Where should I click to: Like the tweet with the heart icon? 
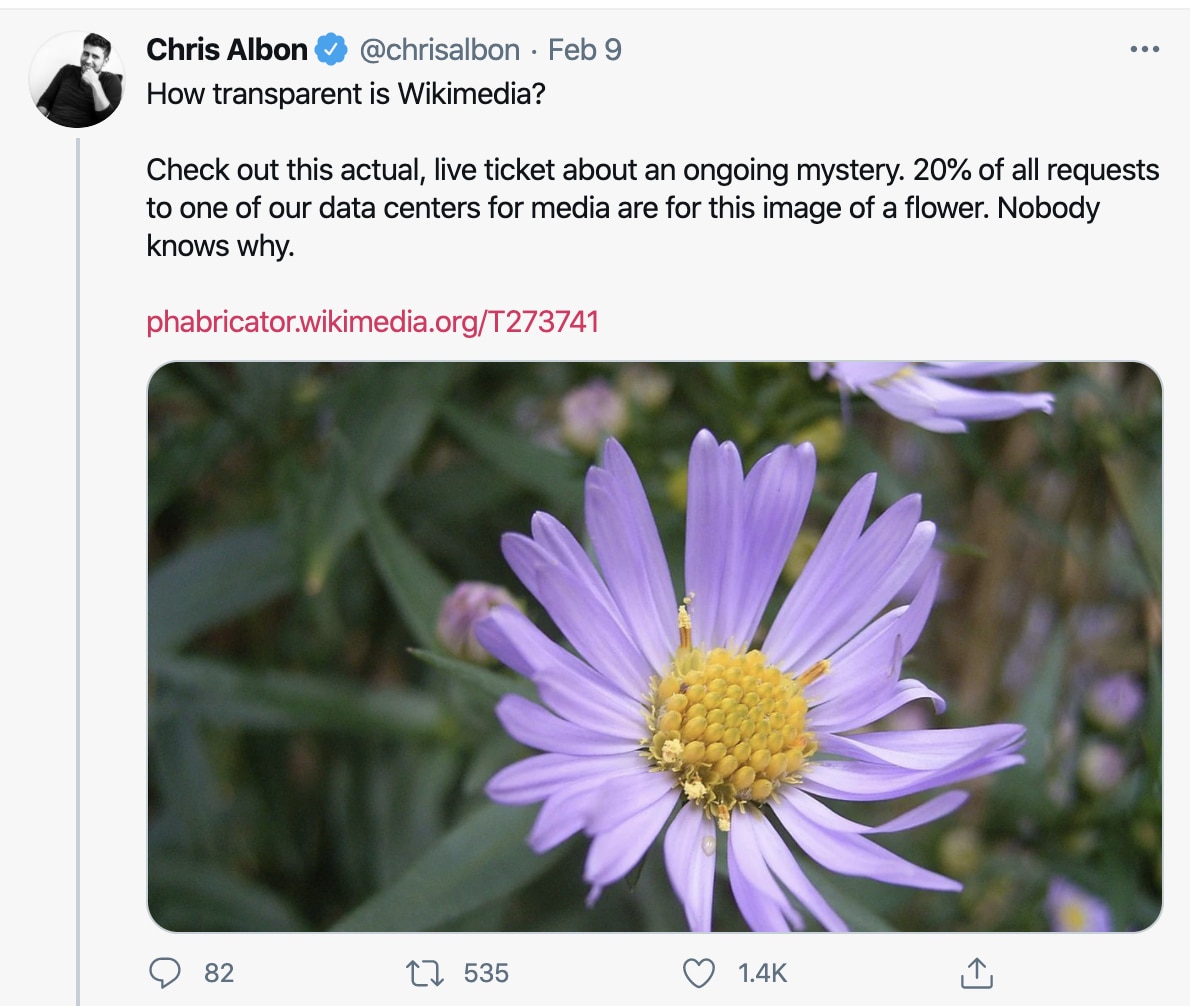click(698, 972)
